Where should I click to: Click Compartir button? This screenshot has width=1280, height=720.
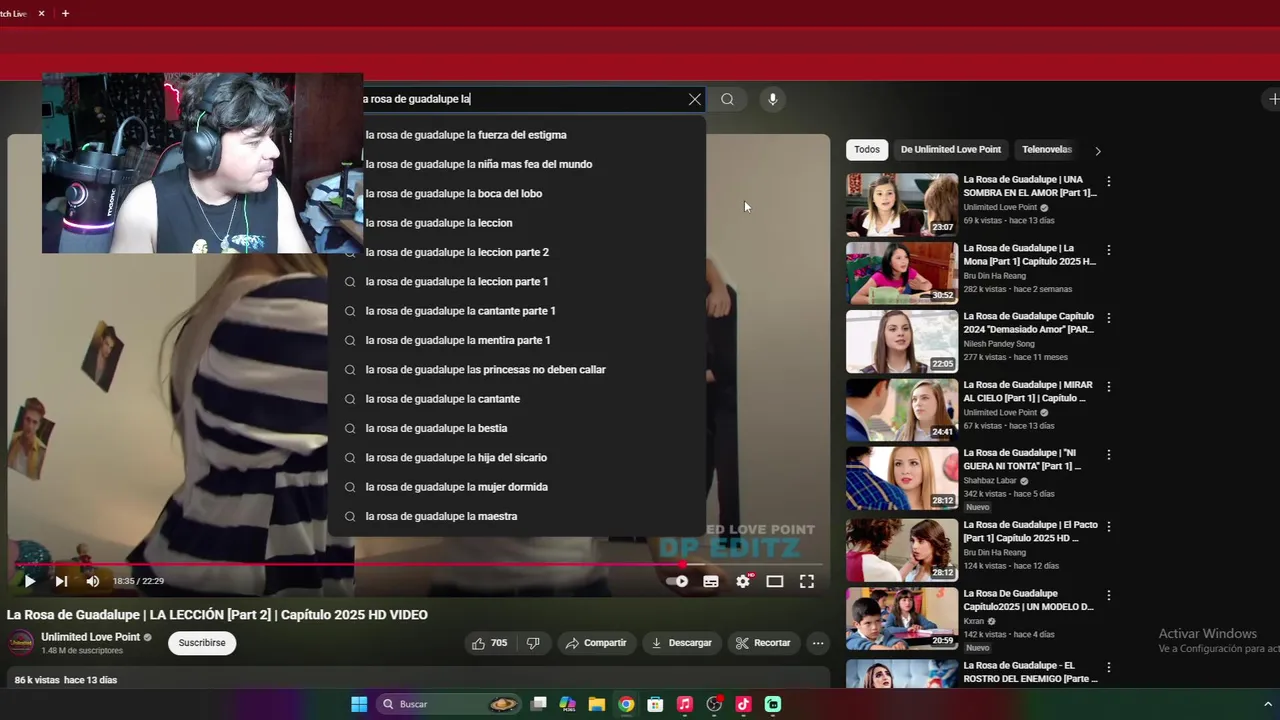[596, 643]
